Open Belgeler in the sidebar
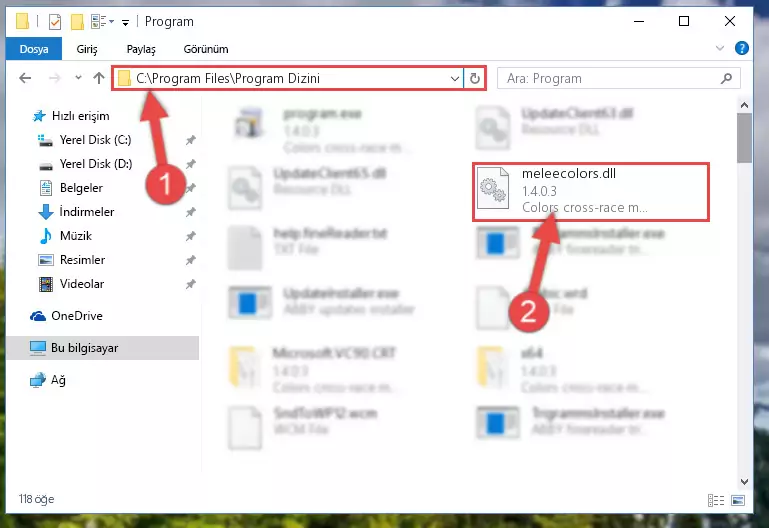 pos(71,188)
